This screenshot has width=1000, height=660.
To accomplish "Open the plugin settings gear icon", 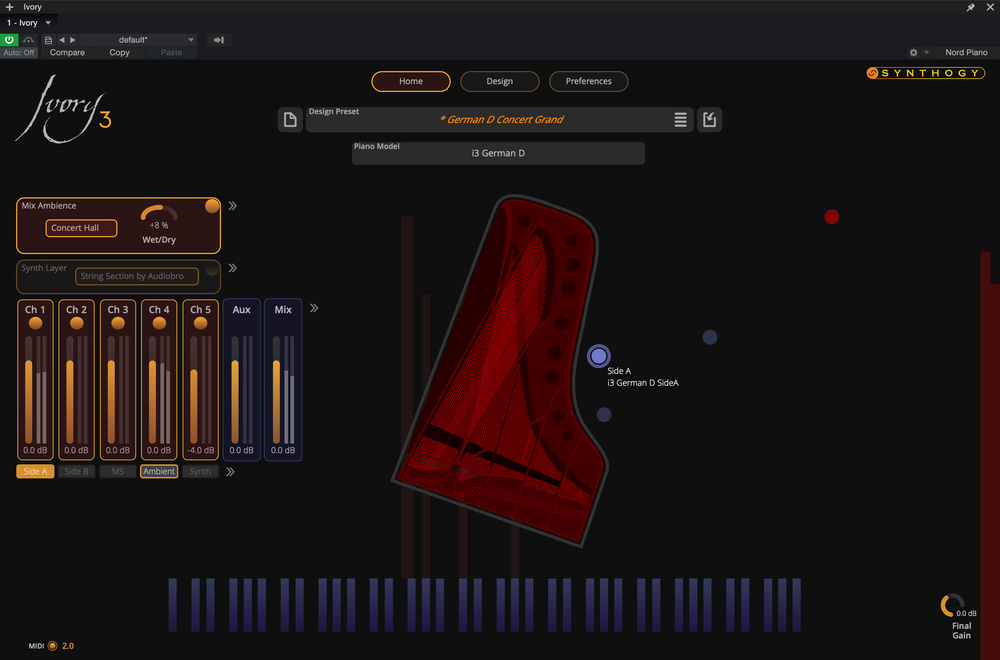I will 913,52.
